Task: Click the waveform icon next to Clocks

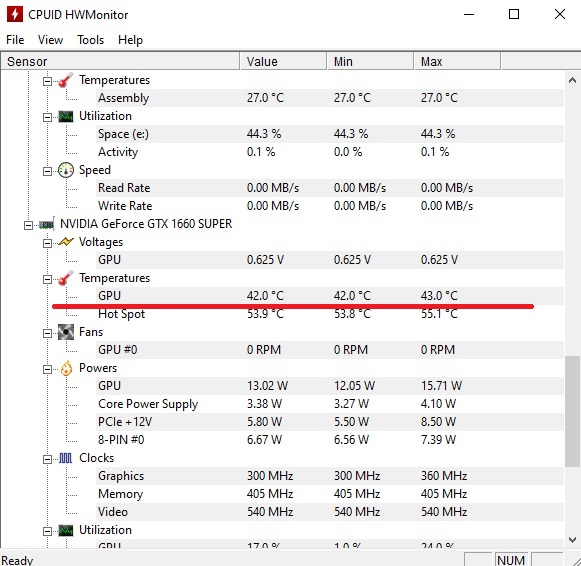Action: tap(66, 459)
